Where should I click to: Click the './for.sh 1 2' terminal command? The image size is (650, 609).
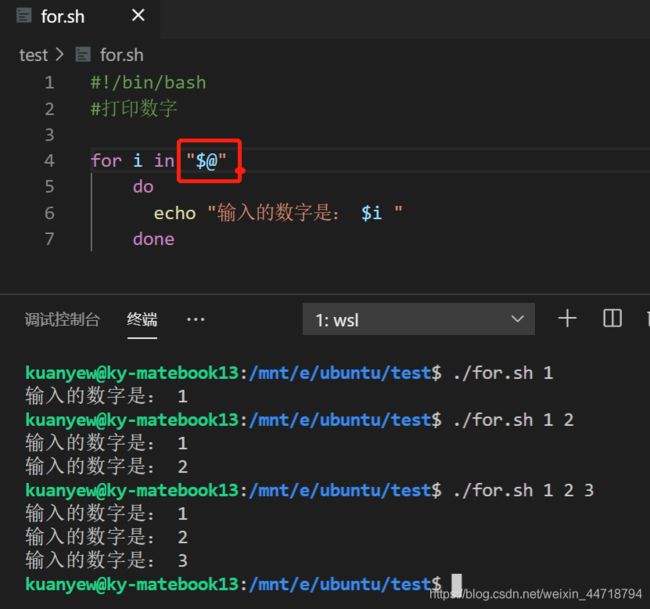click(513, 420)
